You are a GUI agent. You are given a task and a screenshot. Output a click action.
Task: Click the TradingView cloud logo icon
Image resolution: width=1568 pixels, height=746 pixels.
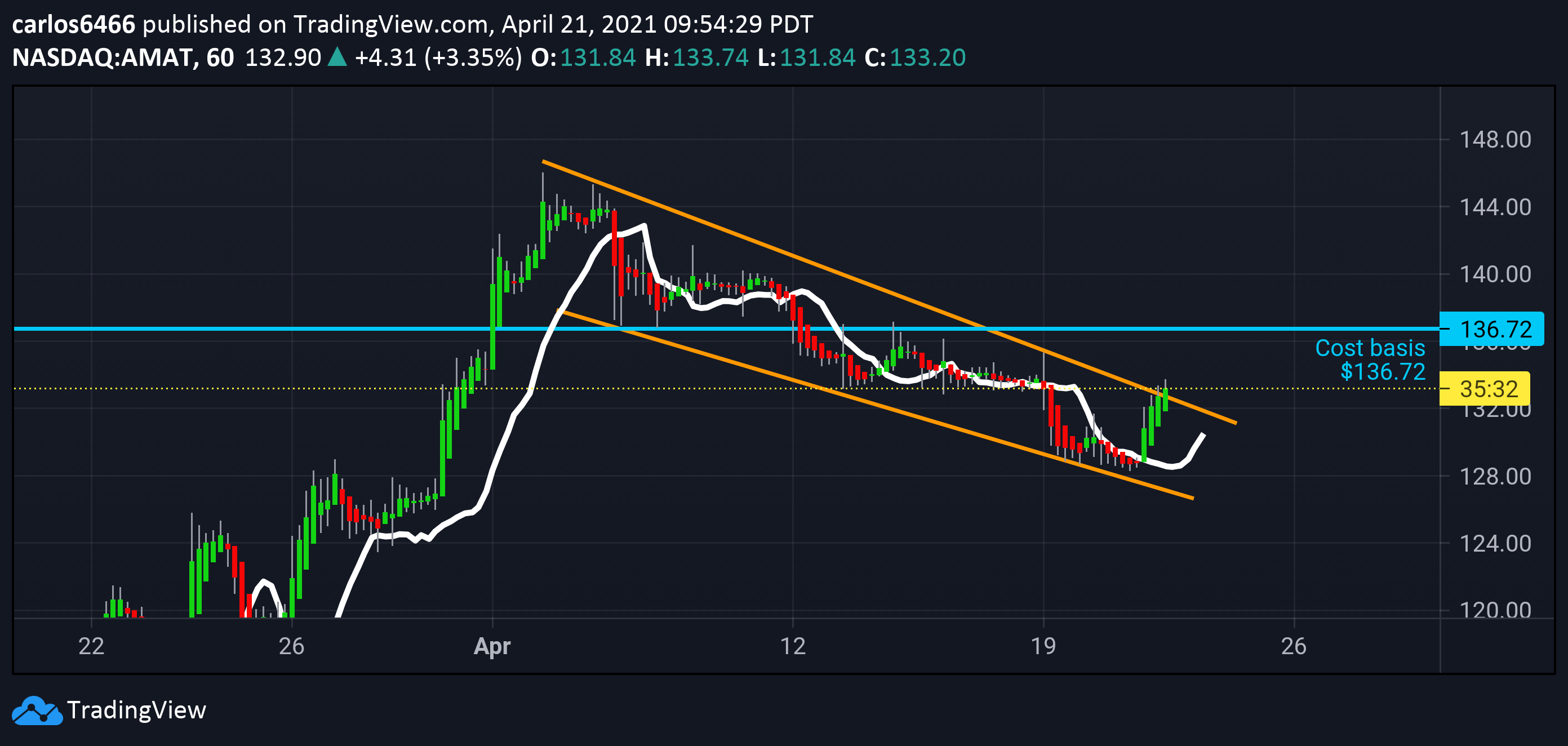click(x=37, y=710)
